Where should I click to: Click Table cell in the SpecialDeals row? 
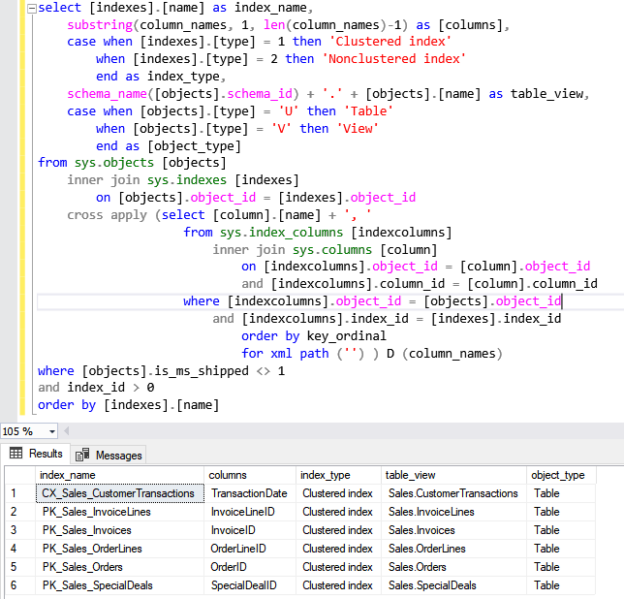click(x=561, y=585)
